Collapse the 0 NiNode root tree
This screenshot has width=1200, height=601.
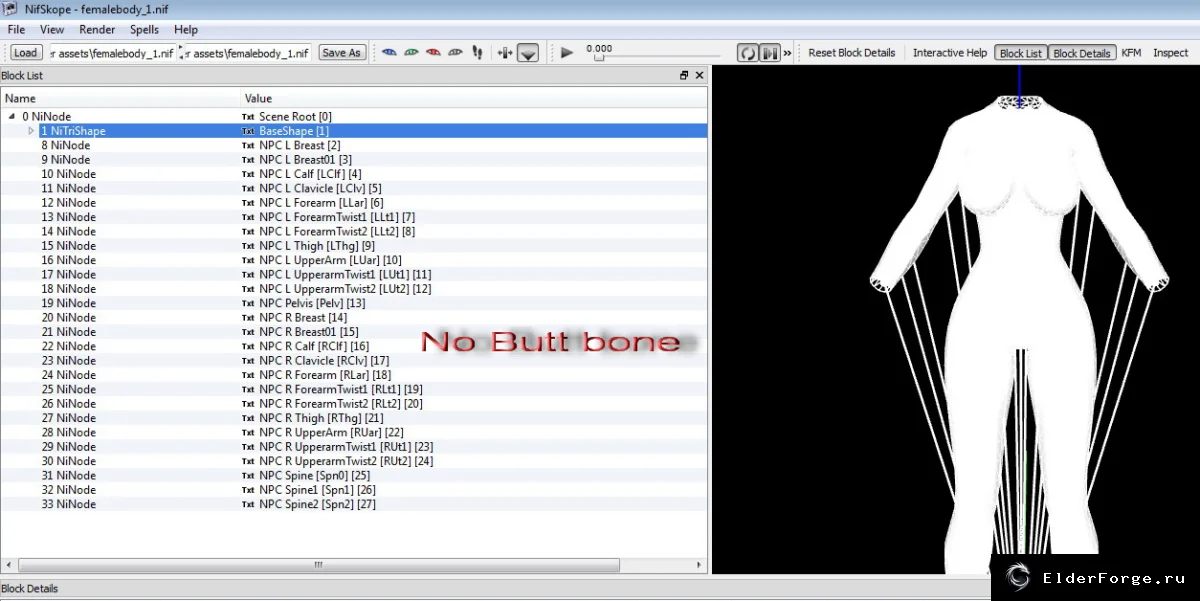pos(11,117)
